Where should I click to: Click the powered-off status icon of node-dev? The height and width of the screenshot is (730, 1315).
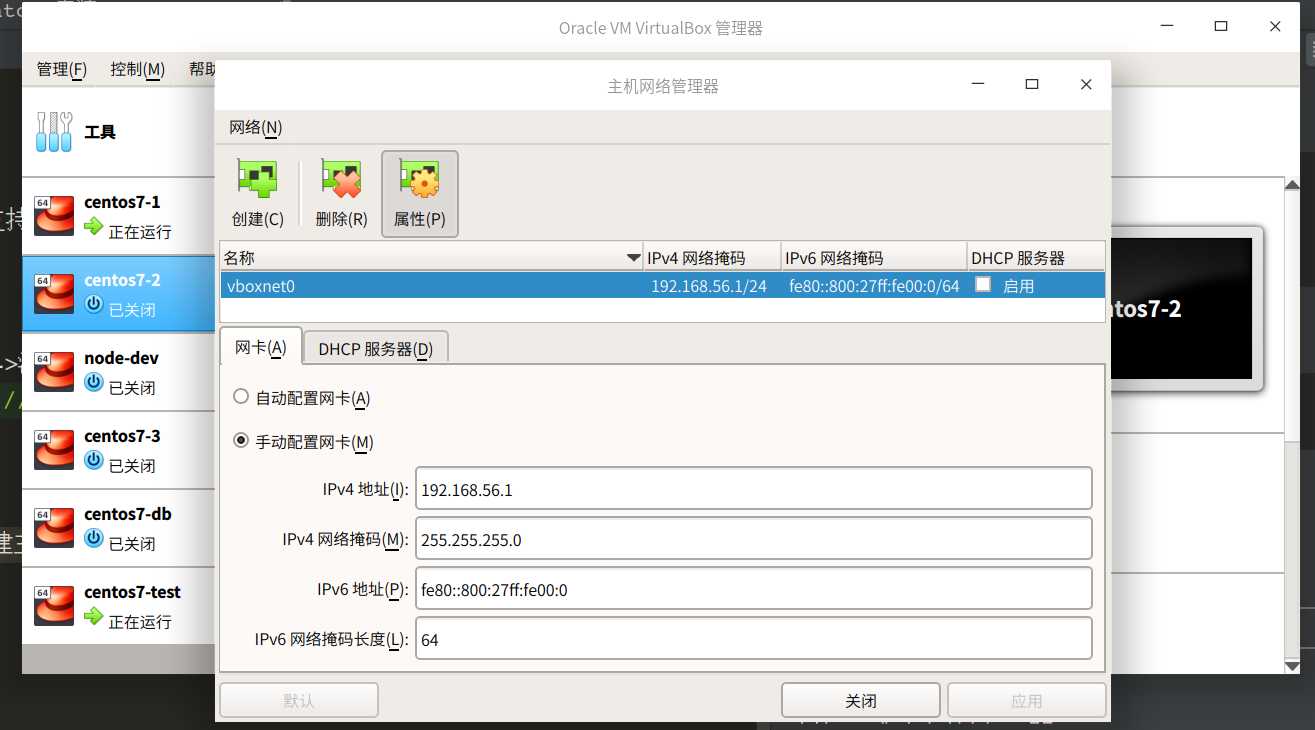click(x=94, y=382)
